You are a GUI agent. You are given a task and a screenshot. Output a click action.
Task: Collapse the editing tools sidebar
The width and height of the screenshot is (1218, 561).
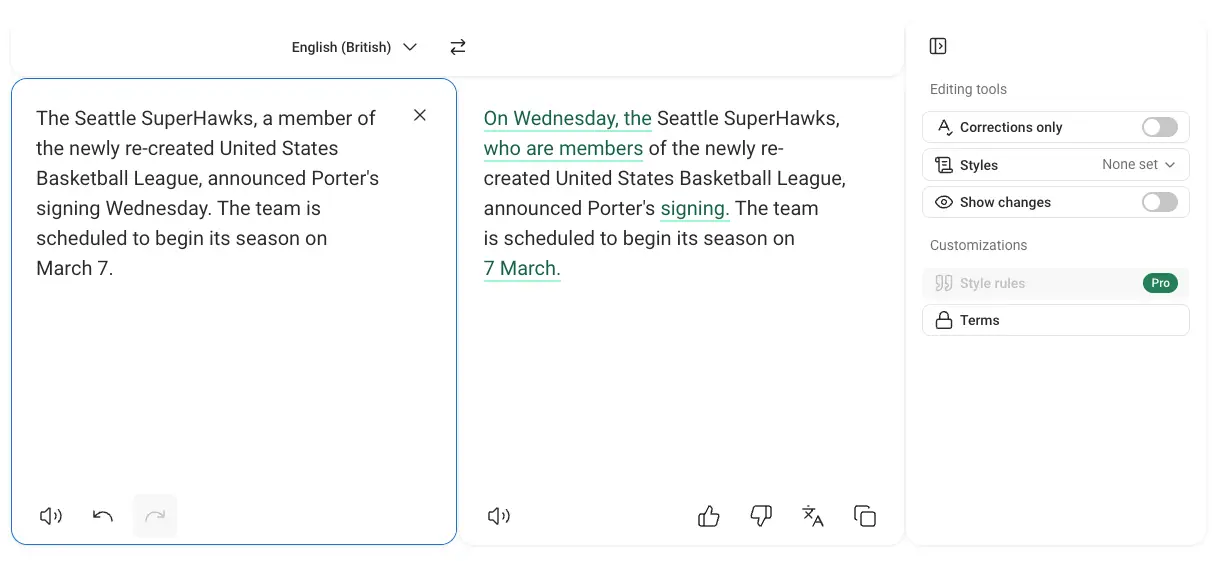pyautogui.click(x=938, y=46)
